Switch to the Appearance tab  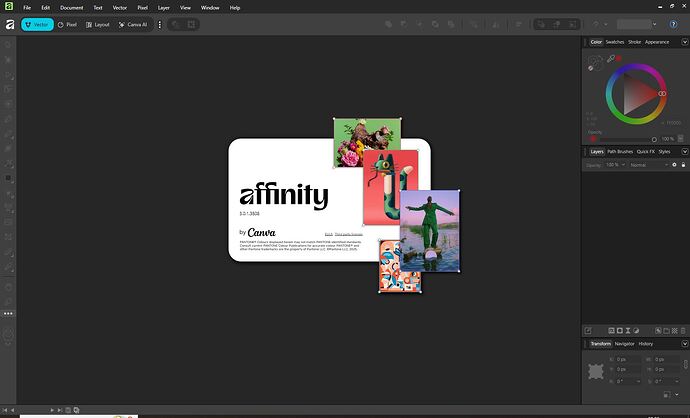[657, 42]
